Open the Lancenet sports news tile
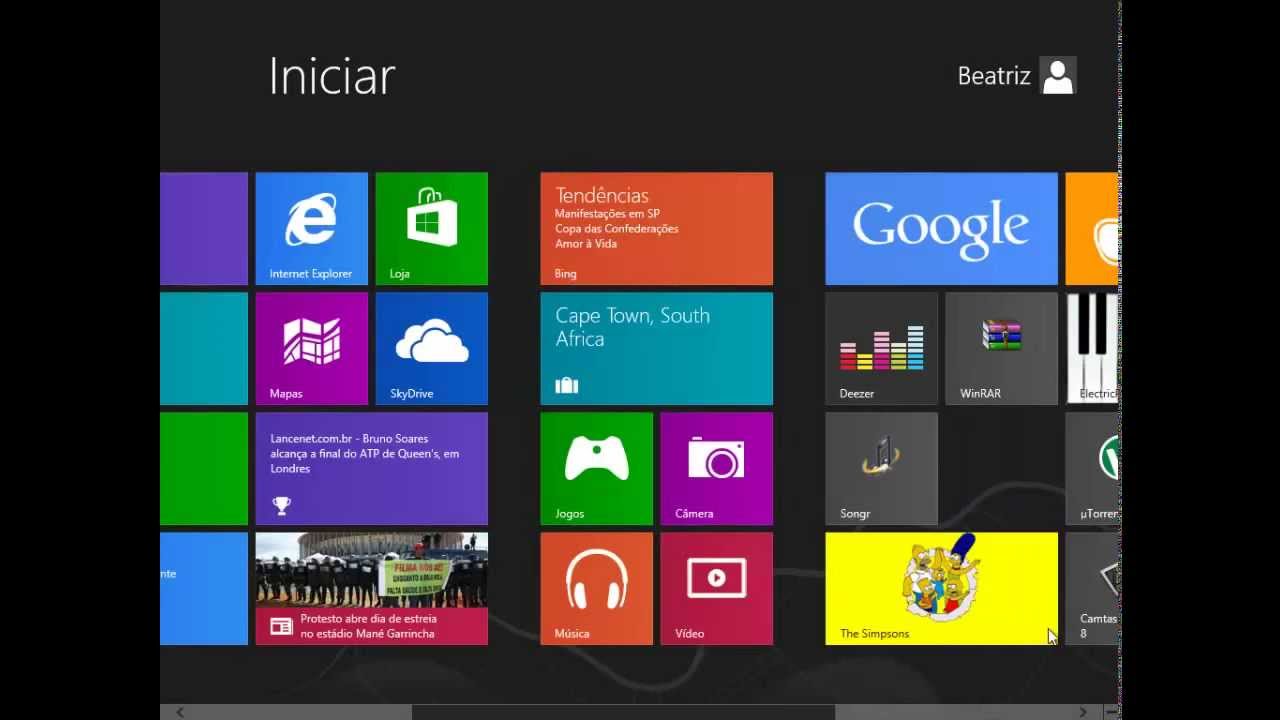This screenshot has width=1280, height=720. click(x=371, y=468)
